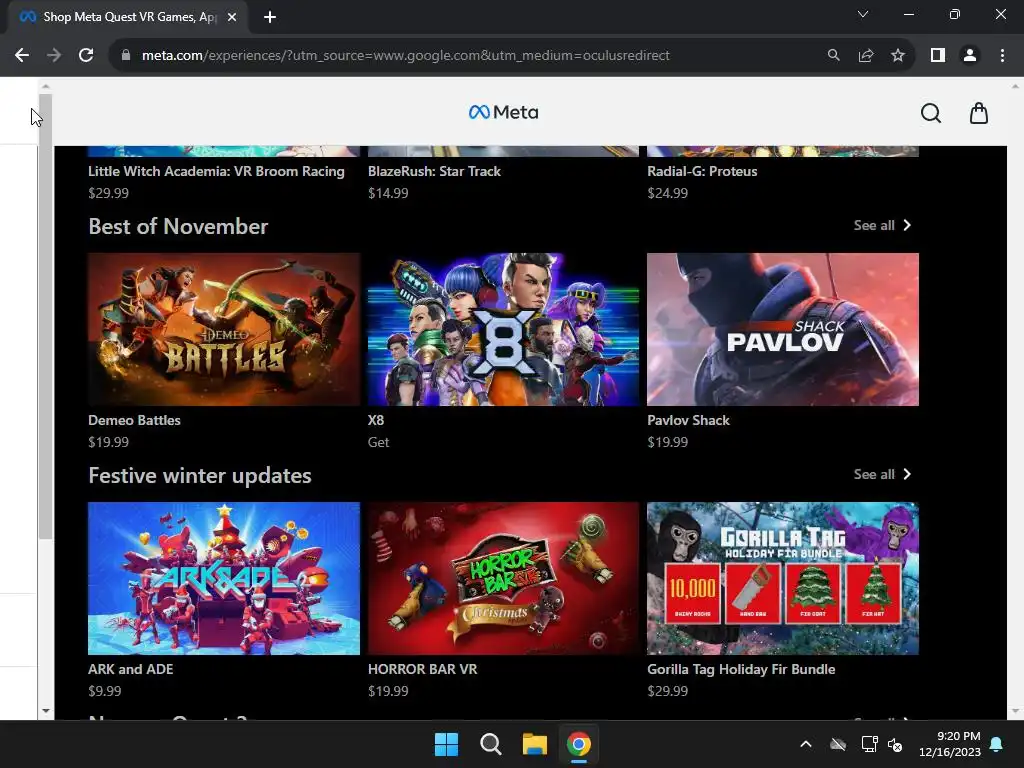Screen dimensions: 1024x768
Task: Open the taskbar clock and date
Action: (x=950, y=744)
